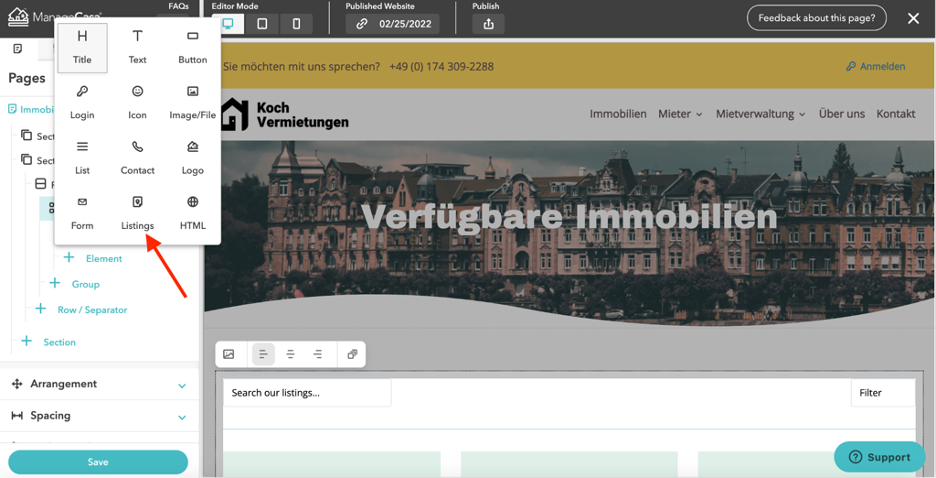Open Feedback about this page
The height and width of the screenshot is (478, 936).
[816, 18]
